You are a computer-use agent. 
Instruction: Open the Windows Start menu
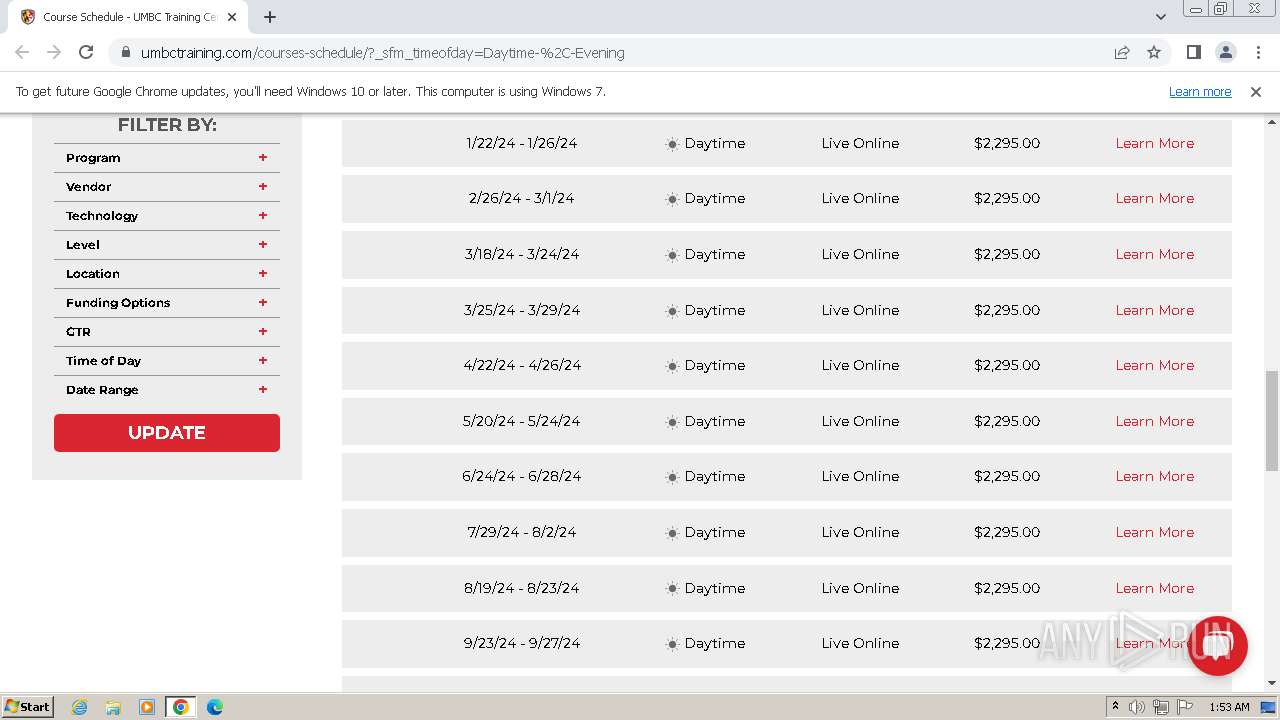(27, 706)
